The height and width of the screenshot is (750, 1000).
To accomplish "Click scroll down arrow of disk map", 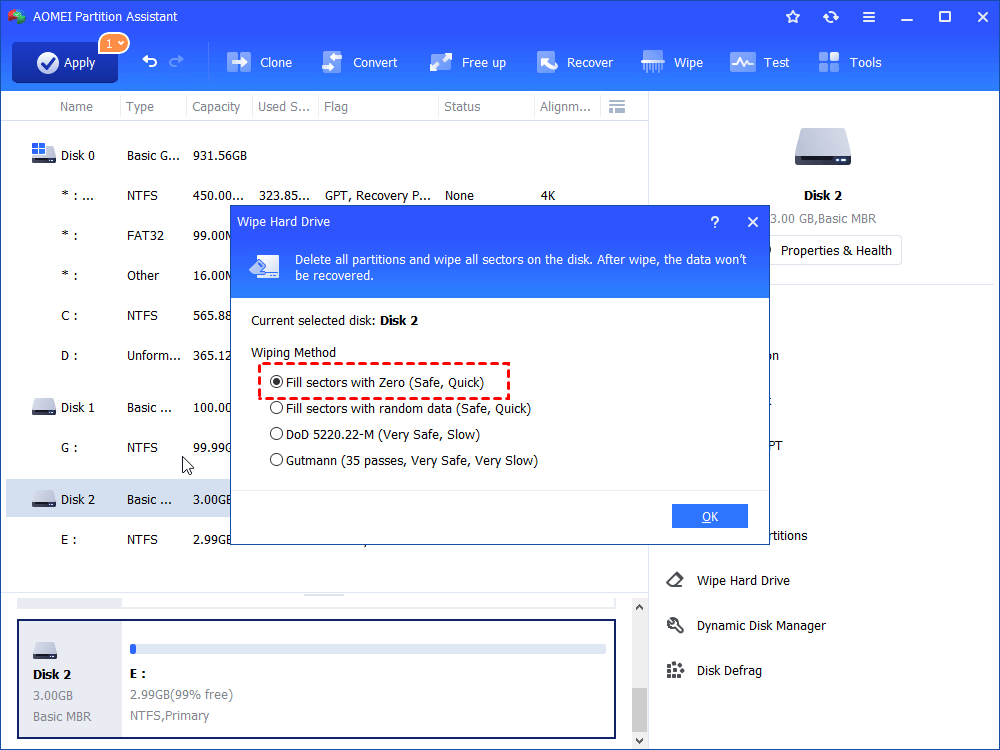I will (639, 740).
